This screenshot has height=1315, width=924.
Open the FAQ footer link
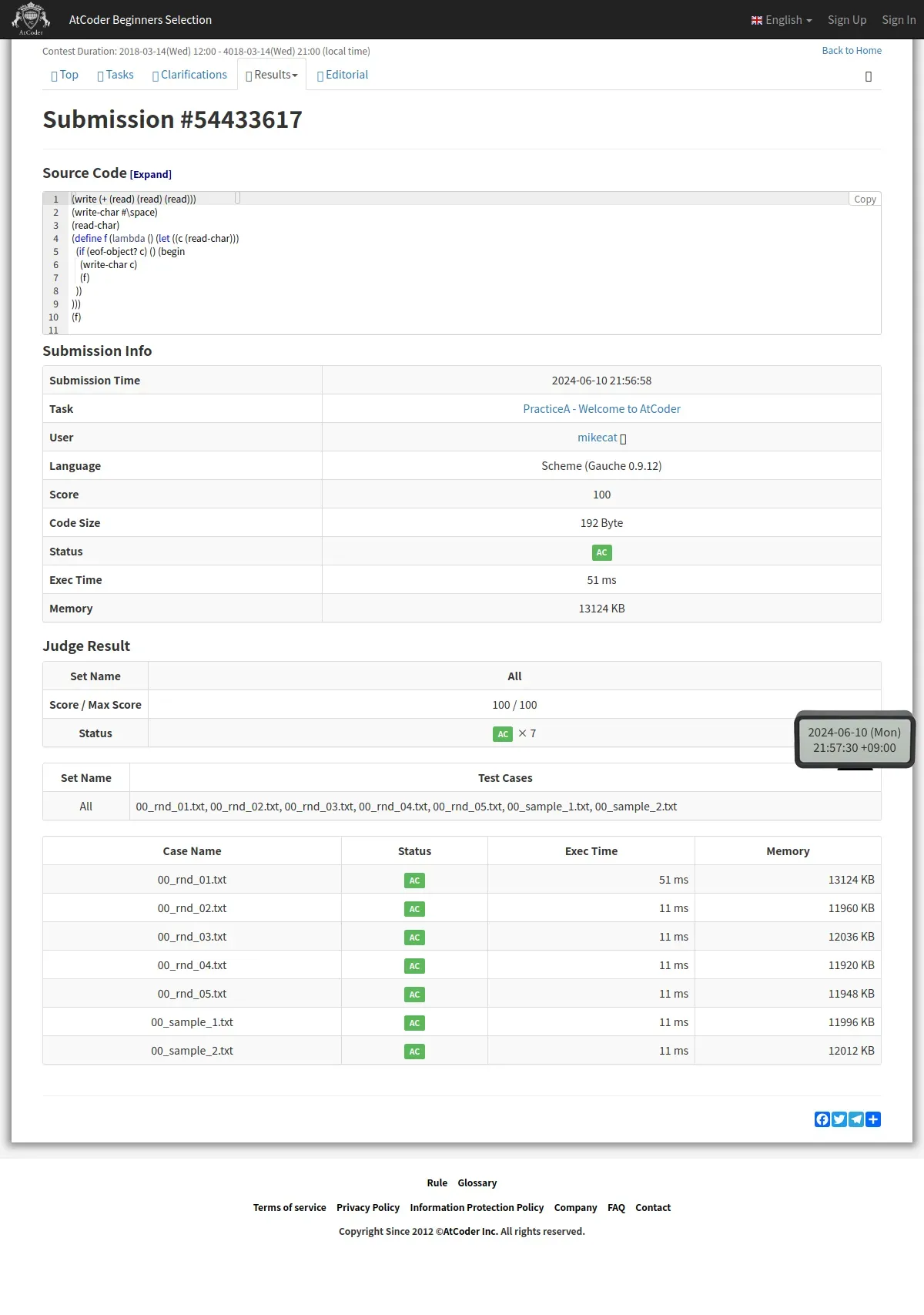(x=616, y=1208)
